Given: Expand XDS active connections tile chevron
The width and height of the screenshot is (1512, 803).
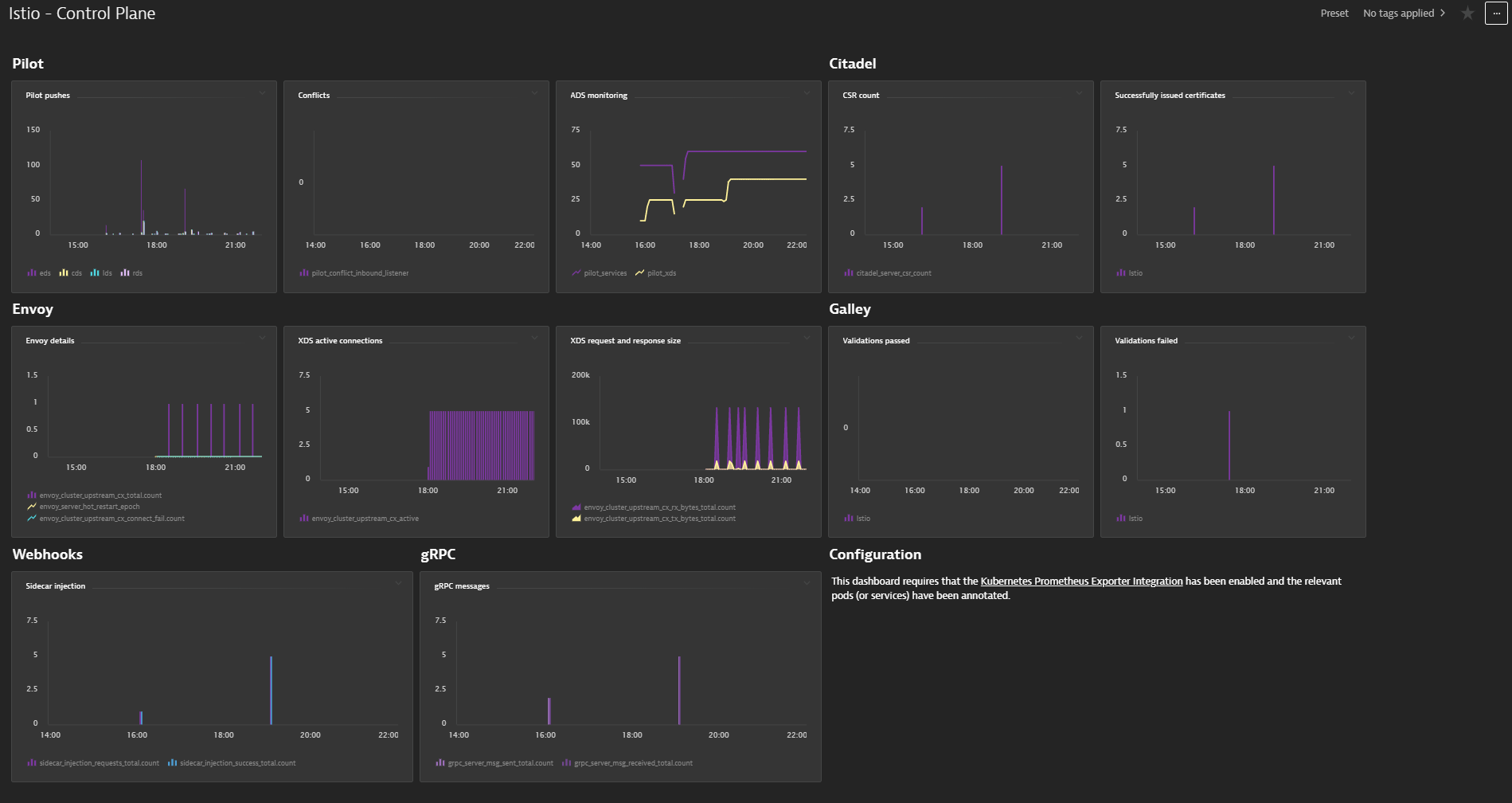Looking at the screenshot, I should tap(534, 339).
